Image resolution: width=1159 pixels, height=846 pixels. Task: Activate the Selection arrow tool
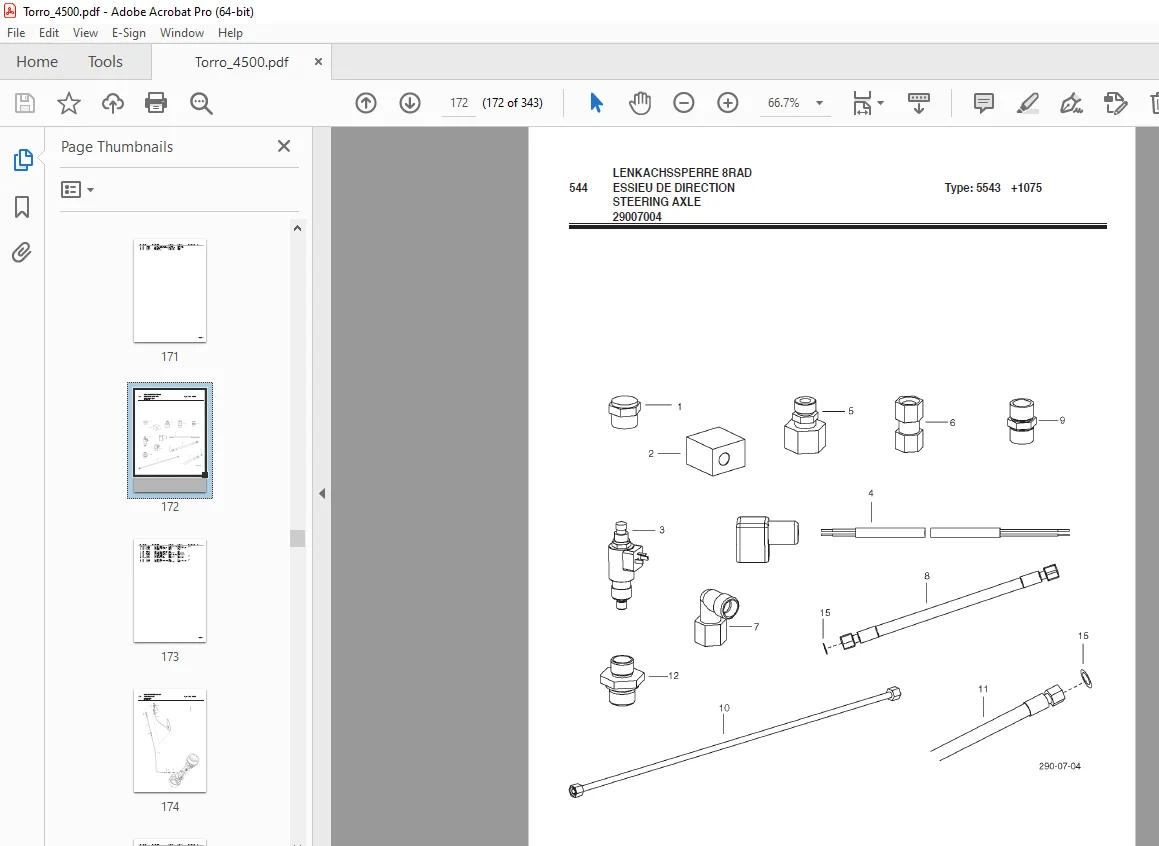(597, 103)
